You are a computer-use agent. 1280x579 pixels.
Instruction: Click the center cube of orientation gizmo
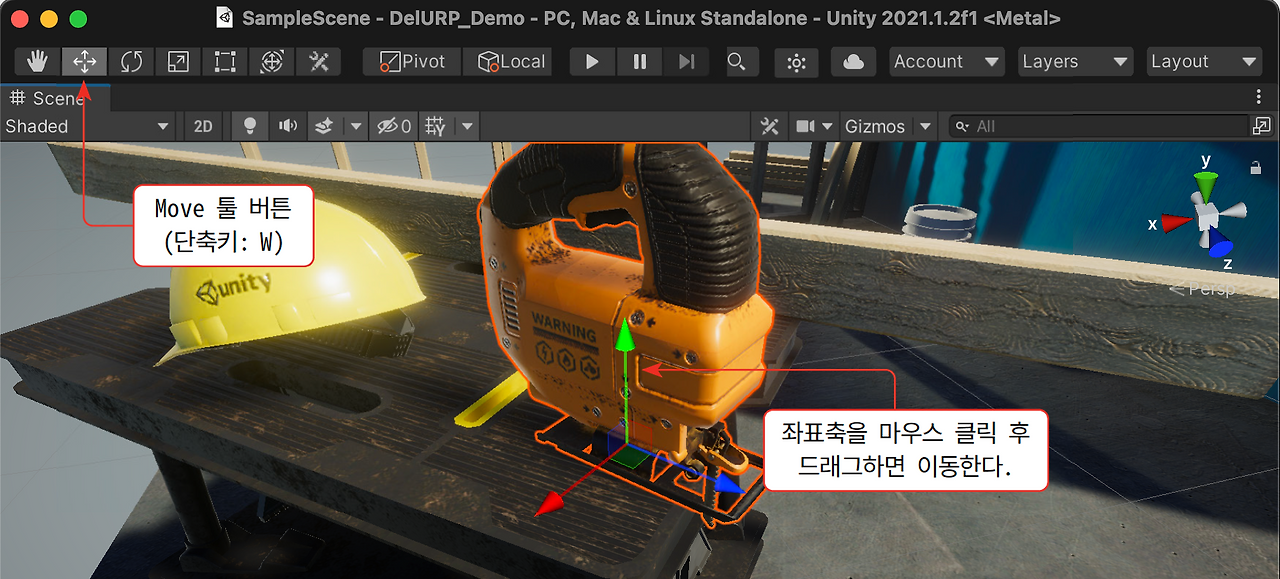point(1205,214)
